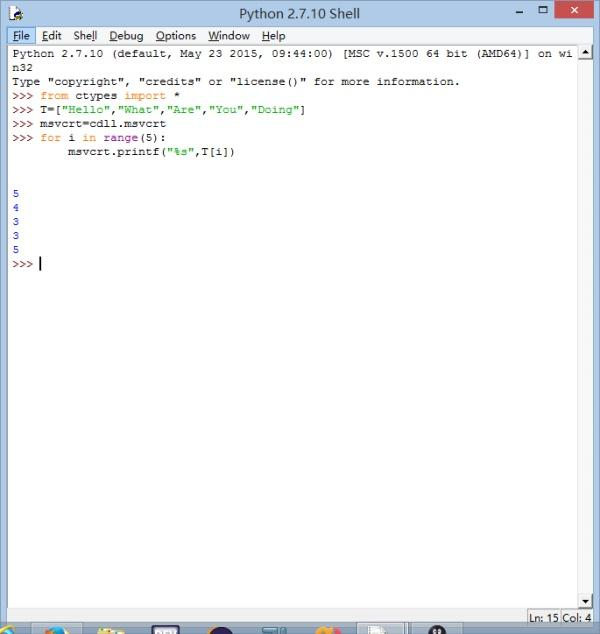Click the "import" keyword
Image resolution: width=600 pixels, height=634 pixels.
(145, 96)
